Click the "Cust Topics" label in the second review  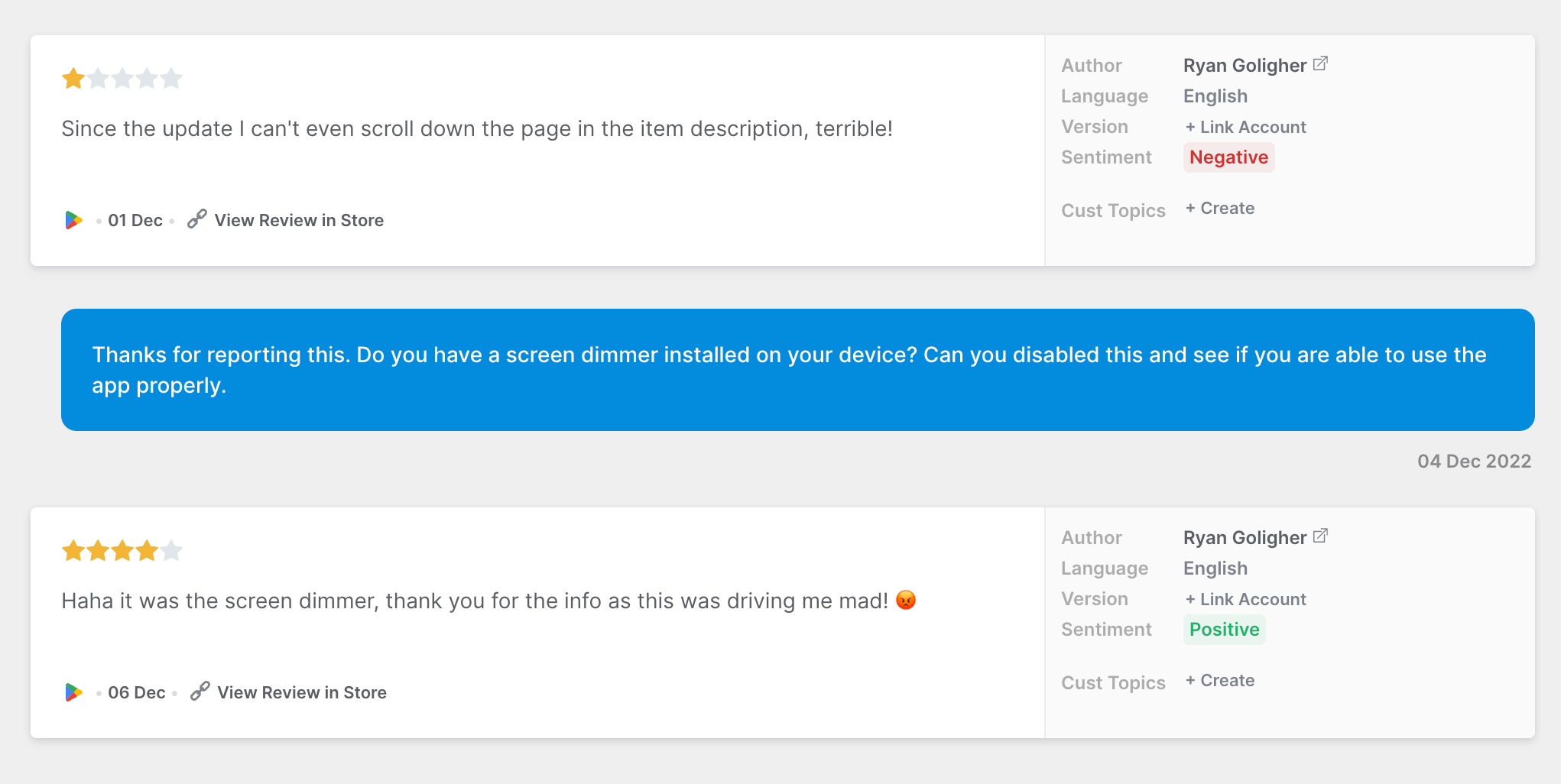click(x=1113, y=683)
